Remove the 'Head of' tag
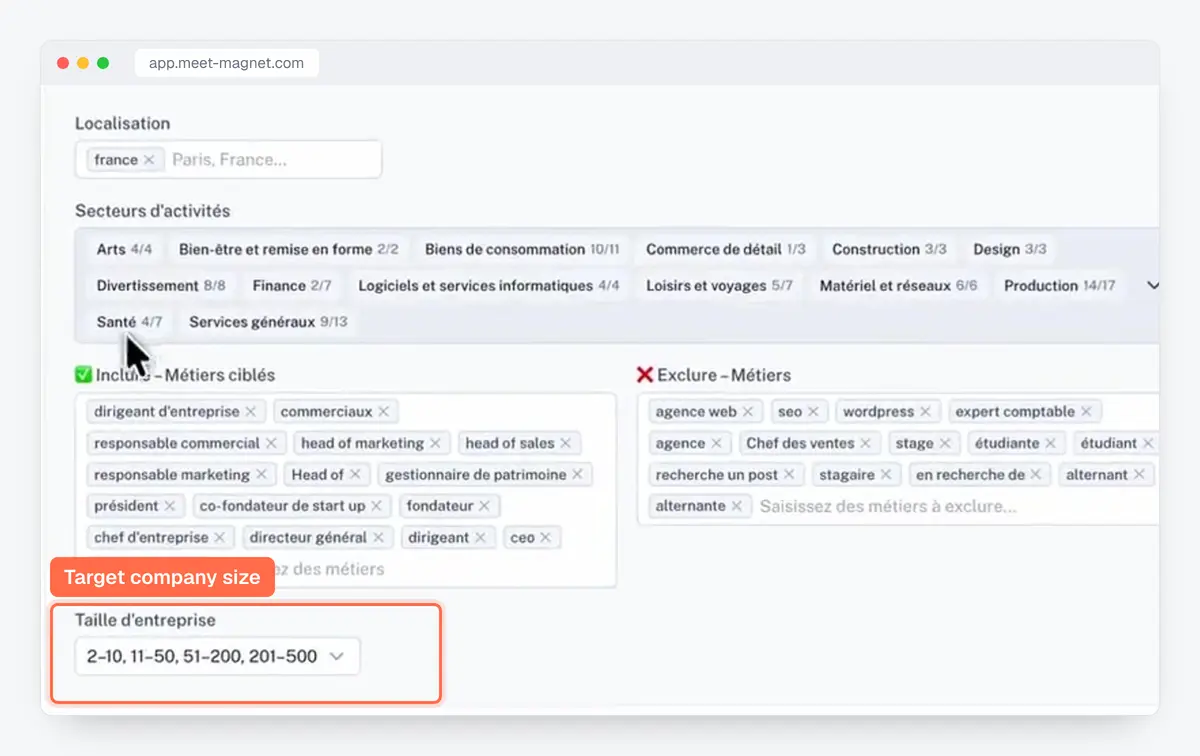 click(355, 475)
